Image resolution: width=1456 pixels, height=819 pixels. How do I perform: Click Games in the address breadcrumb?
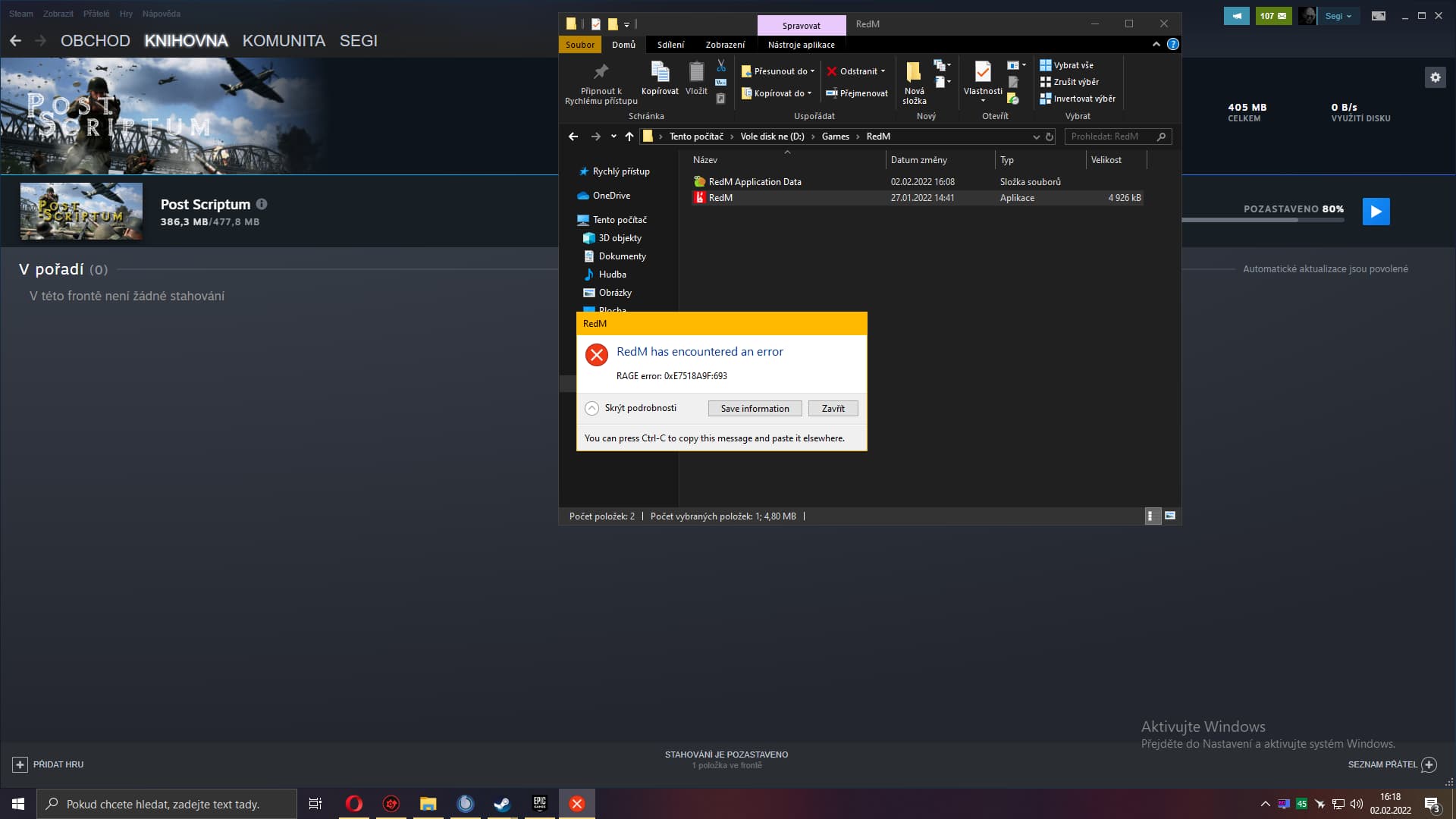coord(835,136)
